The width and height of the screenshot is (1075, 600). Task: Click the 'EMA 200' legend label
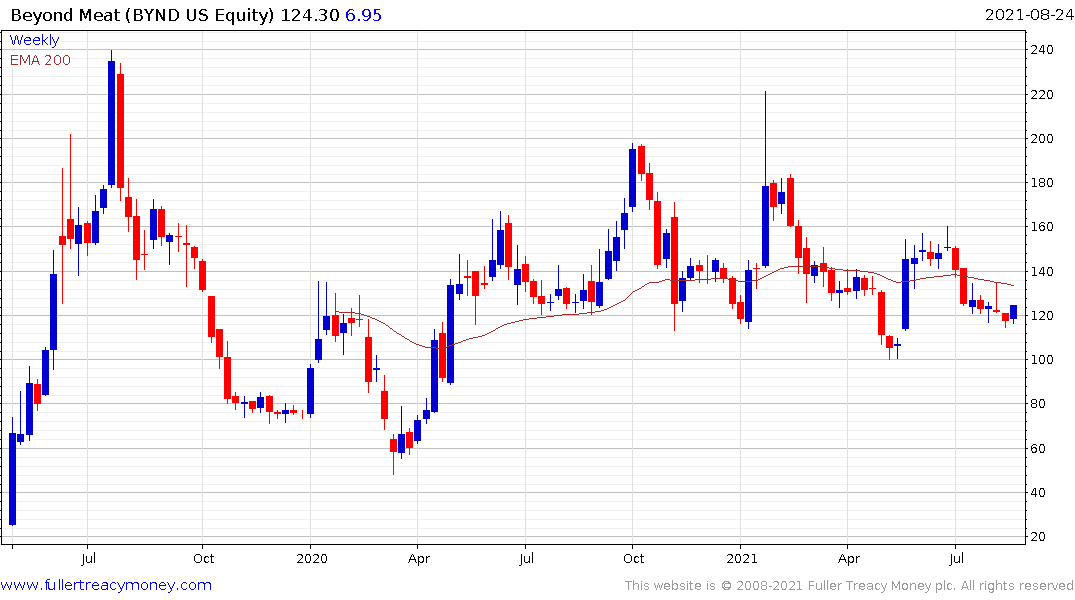[x=40, y=60]
